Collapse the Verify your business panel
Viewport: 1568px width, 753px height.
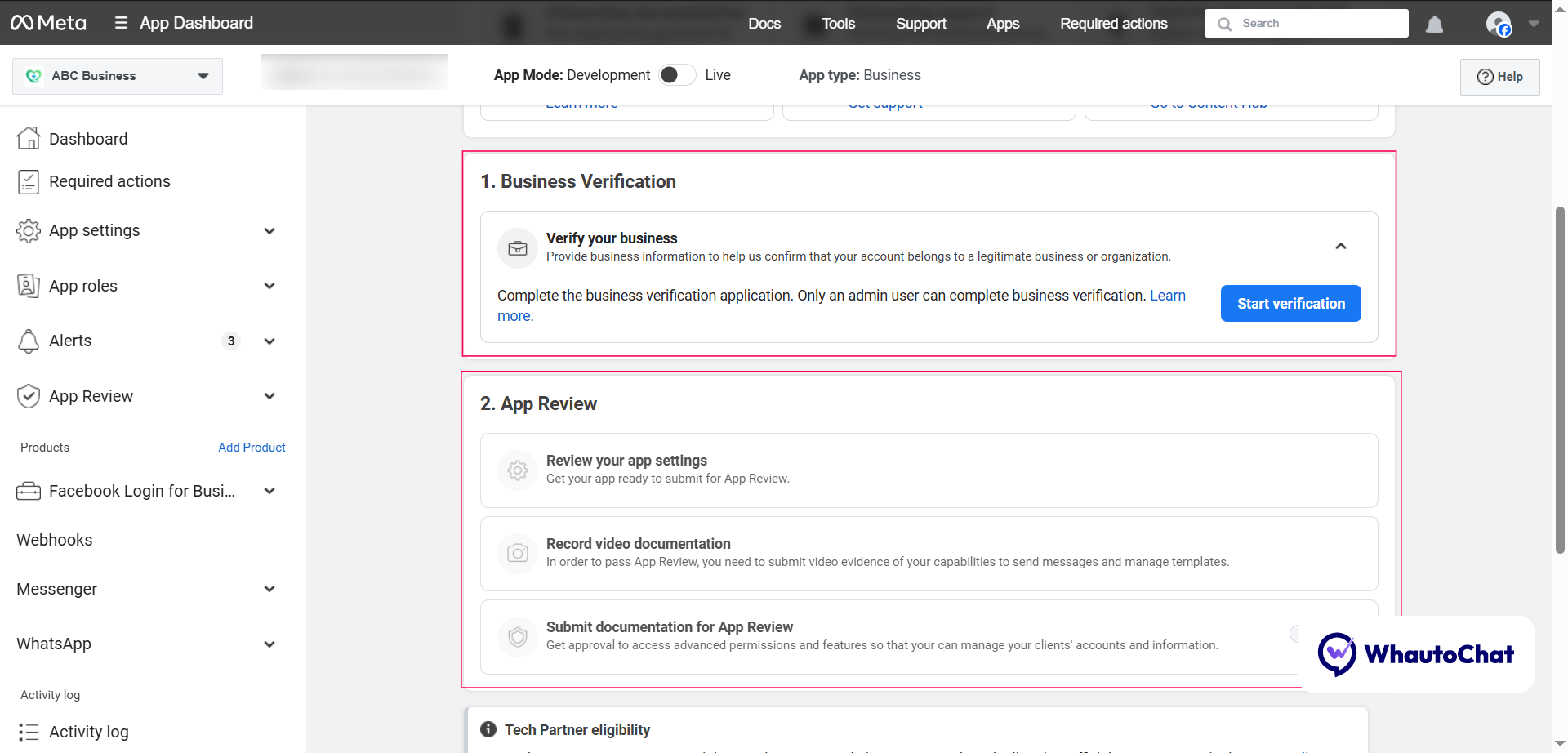(x=1340, y=245)
